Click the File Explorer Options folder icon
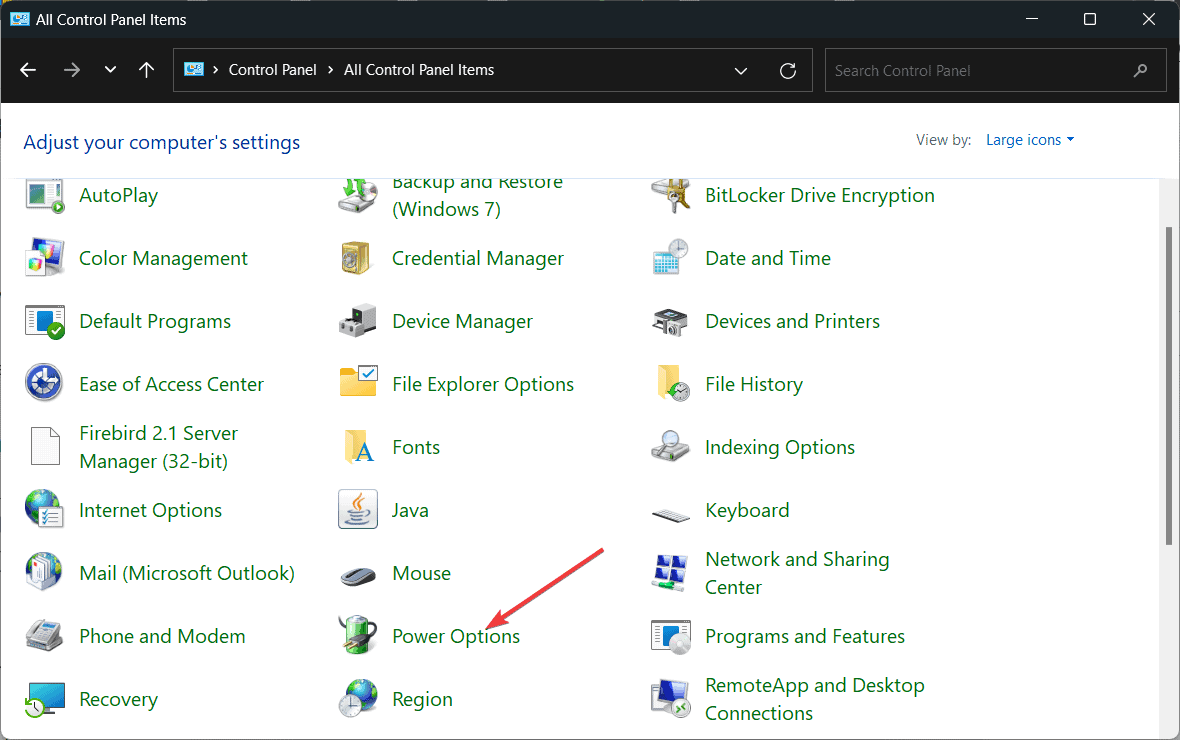This screenshot has width=1180, height=740. coord(358,382)
